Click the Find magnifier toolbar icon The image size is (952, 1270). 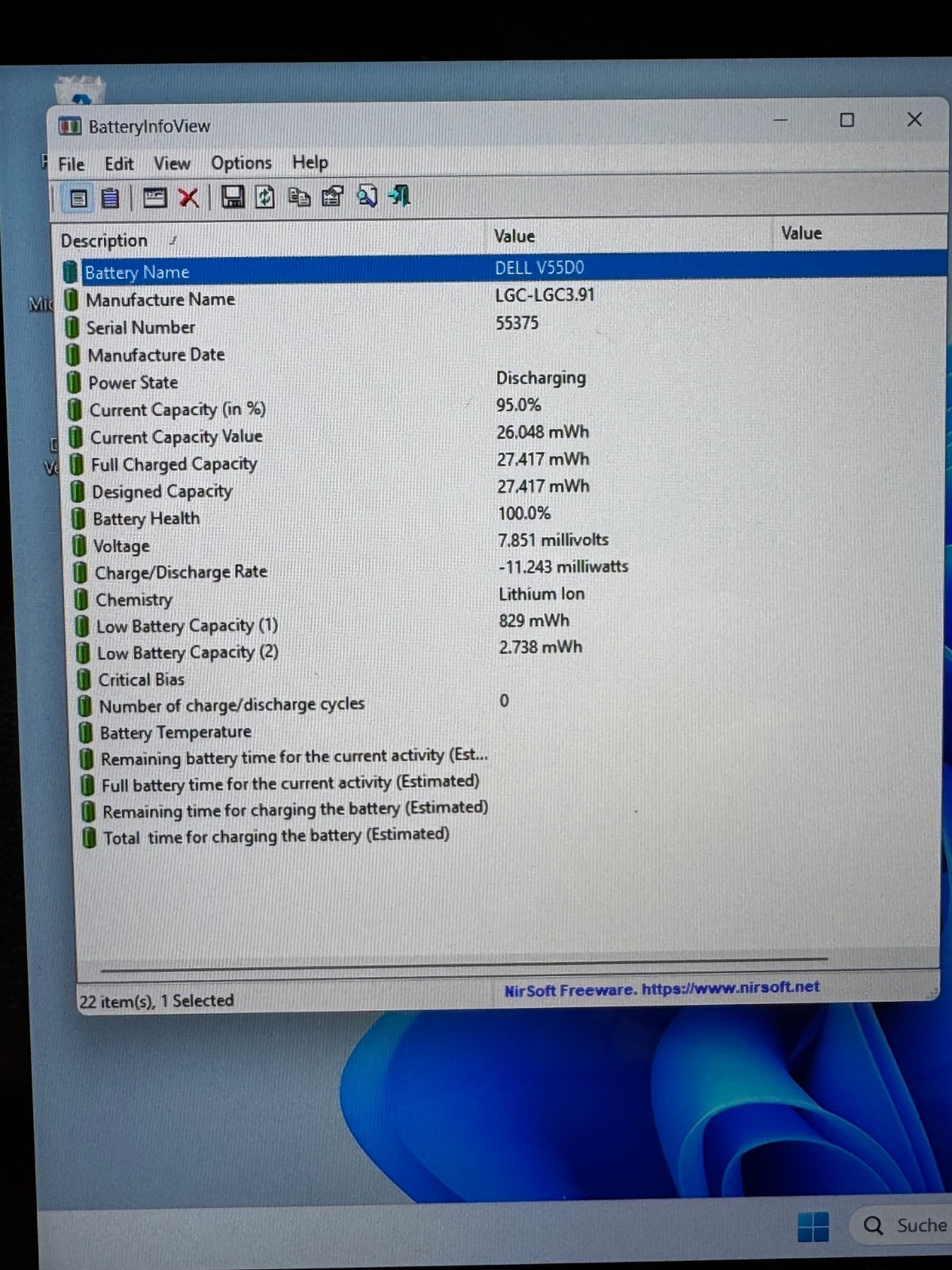[x=367, y=195]
